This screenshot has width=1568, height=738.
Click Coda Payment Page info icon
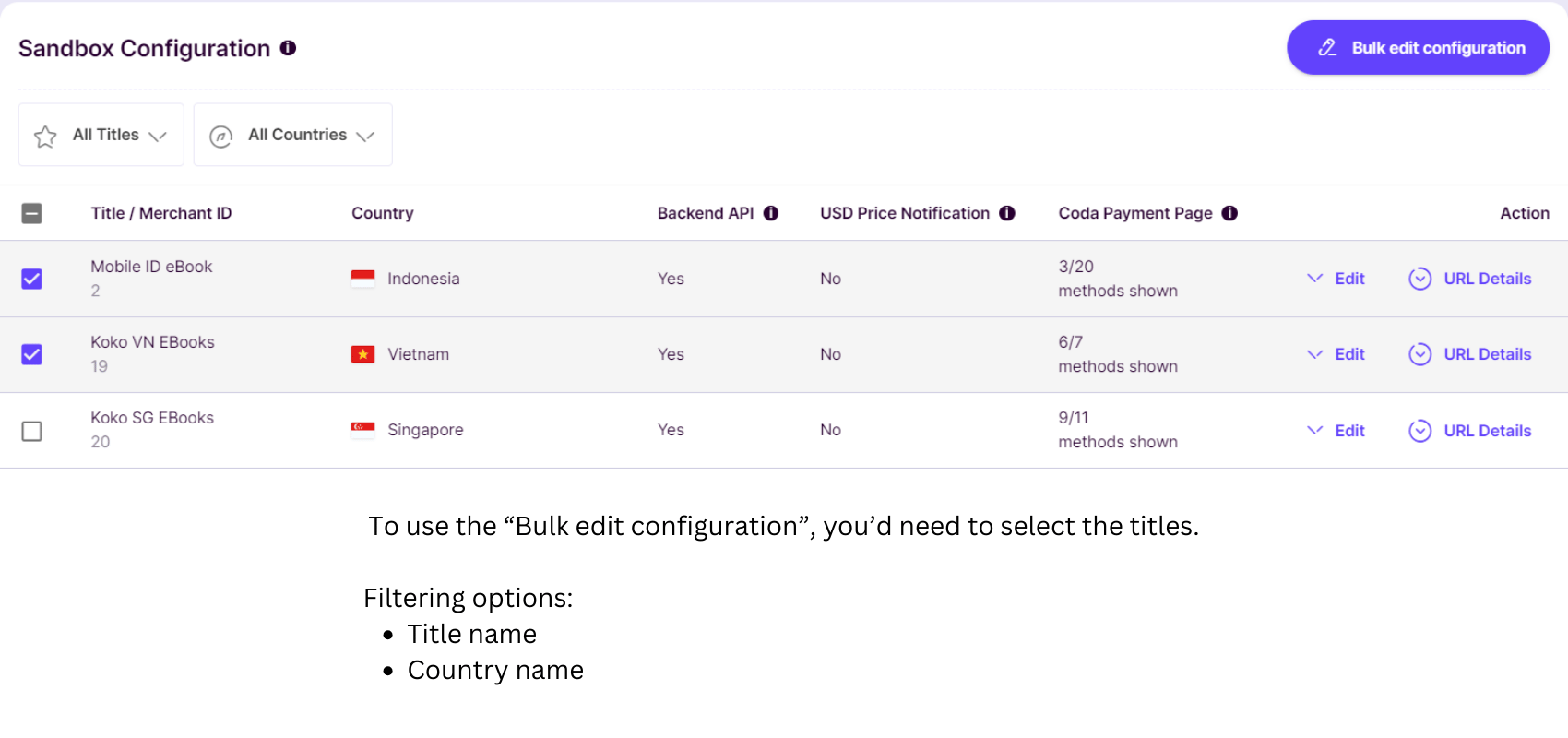click(x=1229, y=213)
